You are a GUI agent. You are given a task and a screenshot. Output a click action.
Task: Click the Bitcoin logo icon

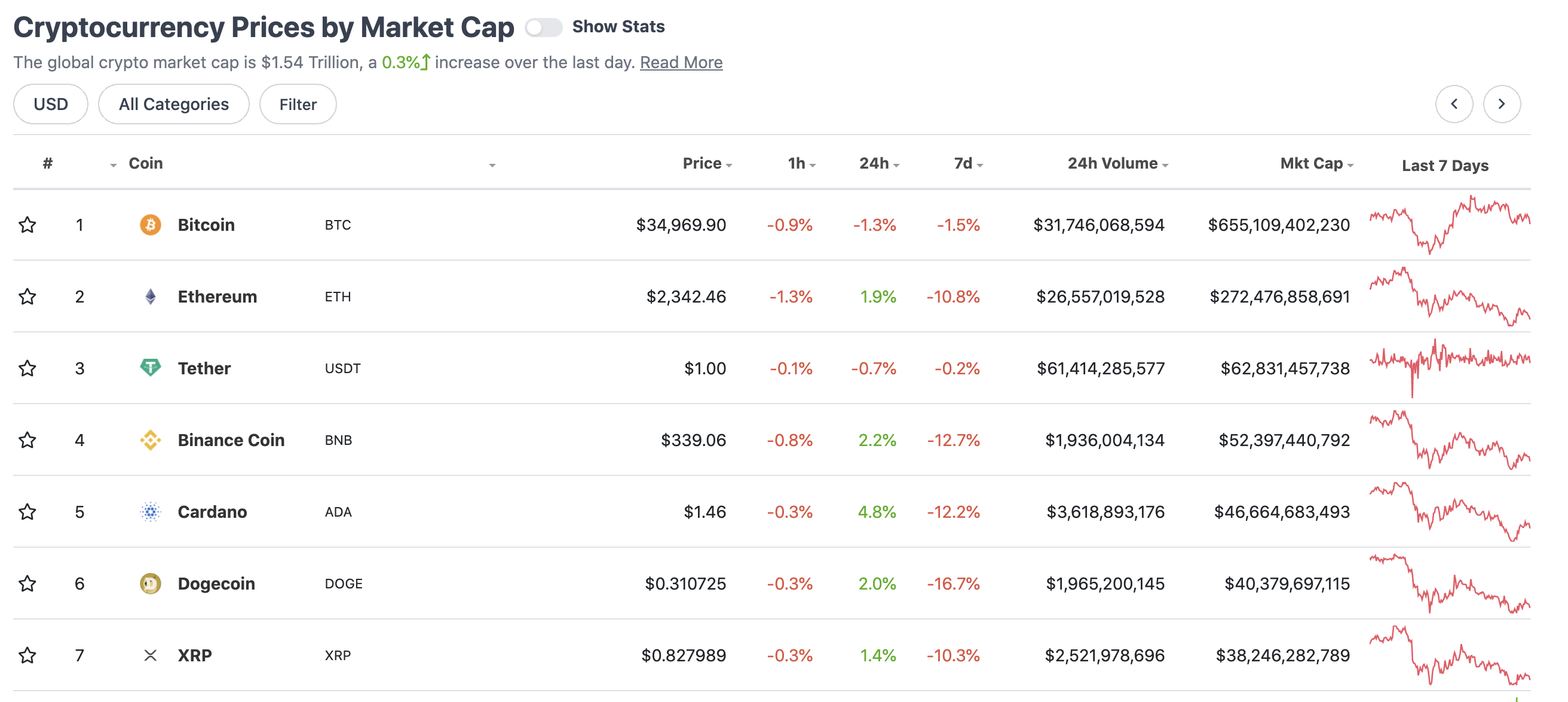[x=151, y=225]
